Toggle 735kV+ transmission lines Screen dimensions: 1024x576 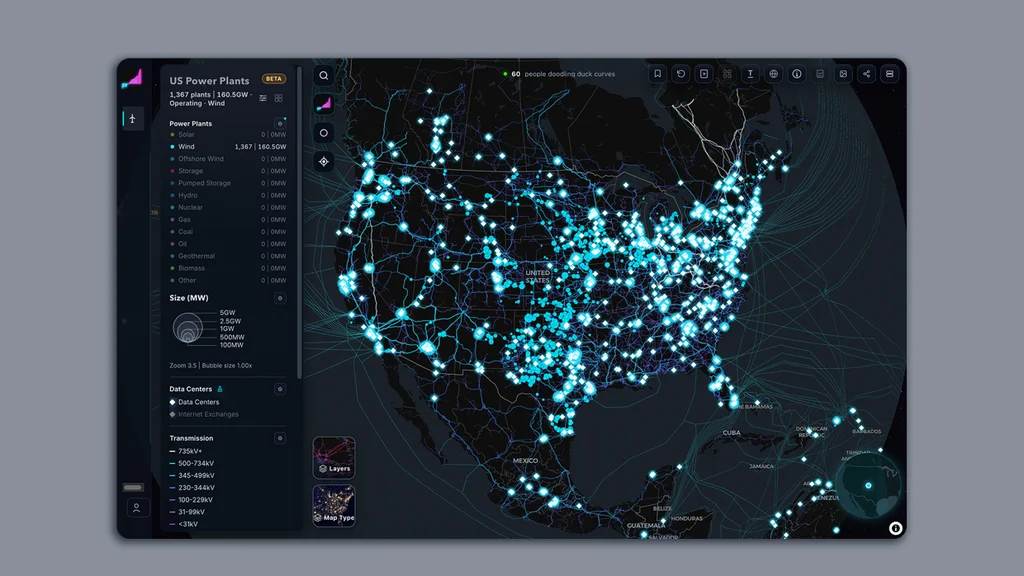185,451
